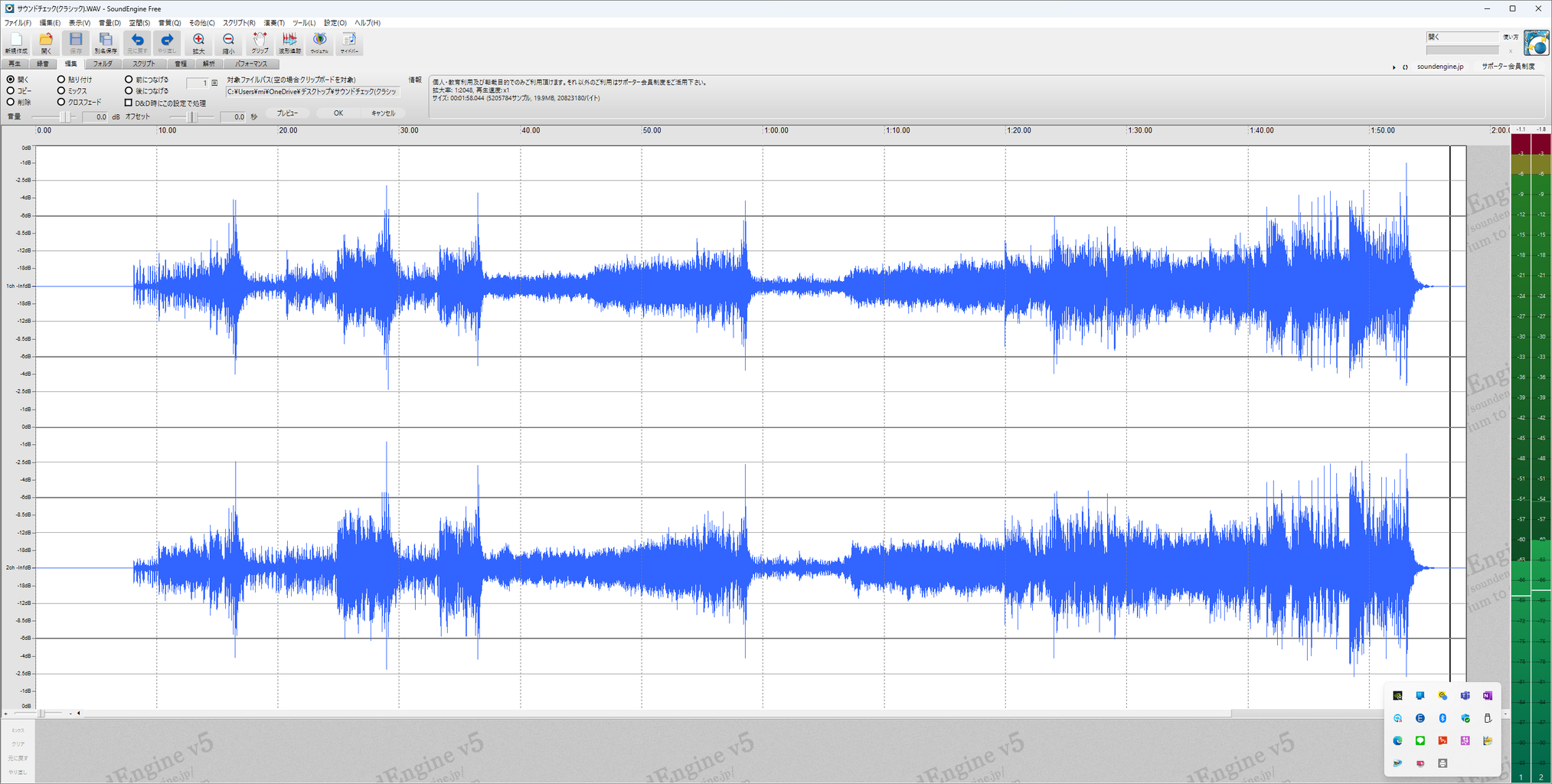
Task: Open the 音質(Q) menu
Action: (x=169, y=23)
